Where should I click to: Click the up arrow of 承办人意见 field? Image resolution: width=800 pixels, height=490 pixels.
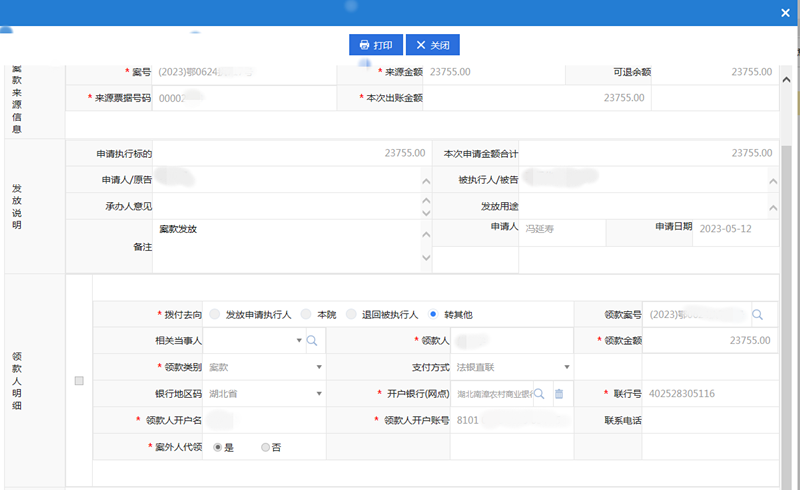point(427,201)
